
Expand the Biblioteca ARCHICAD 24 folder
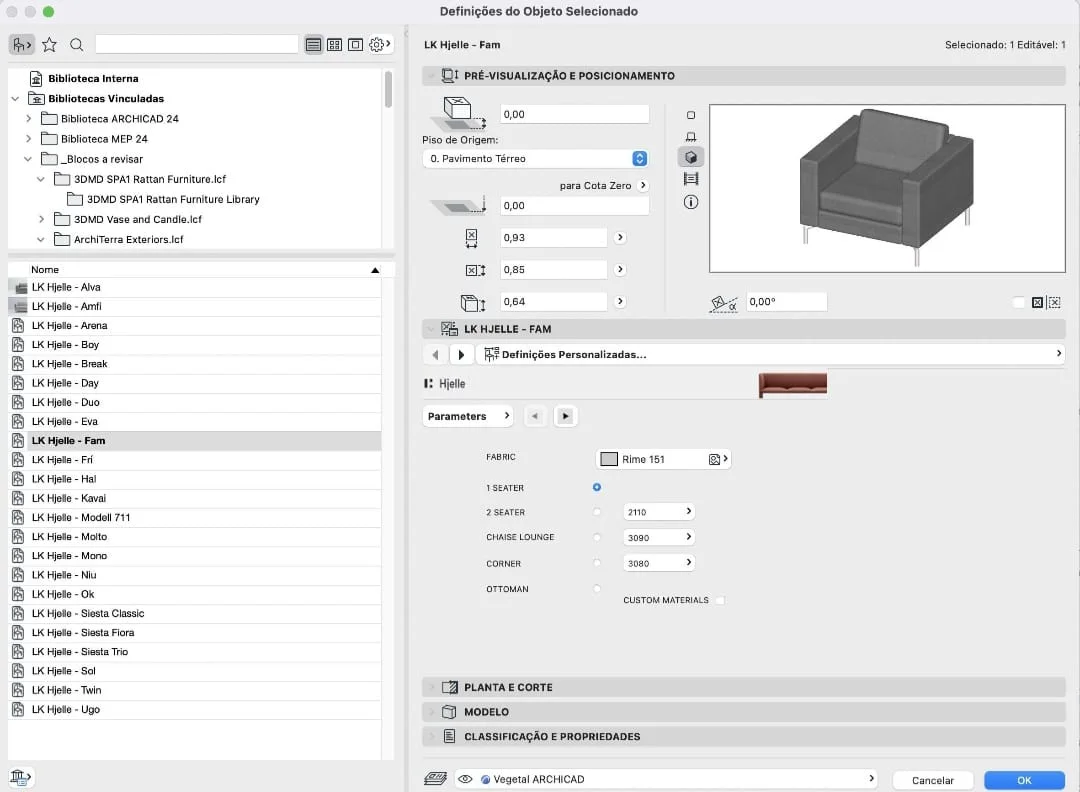[x=29, y=119]
